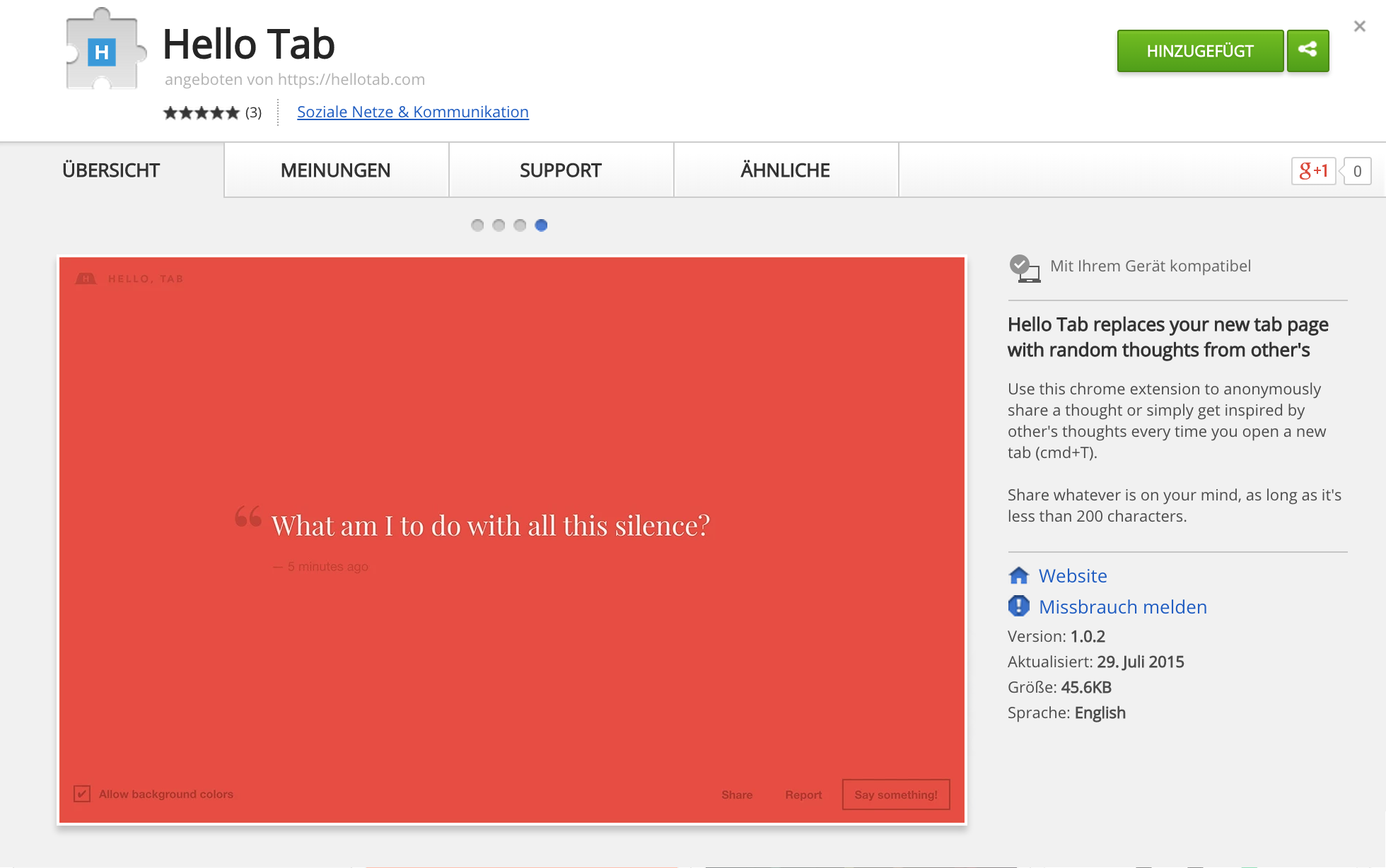
Task: Open the green share icon beside HINZUGEFÜGT
Action: click(1308, 50)
